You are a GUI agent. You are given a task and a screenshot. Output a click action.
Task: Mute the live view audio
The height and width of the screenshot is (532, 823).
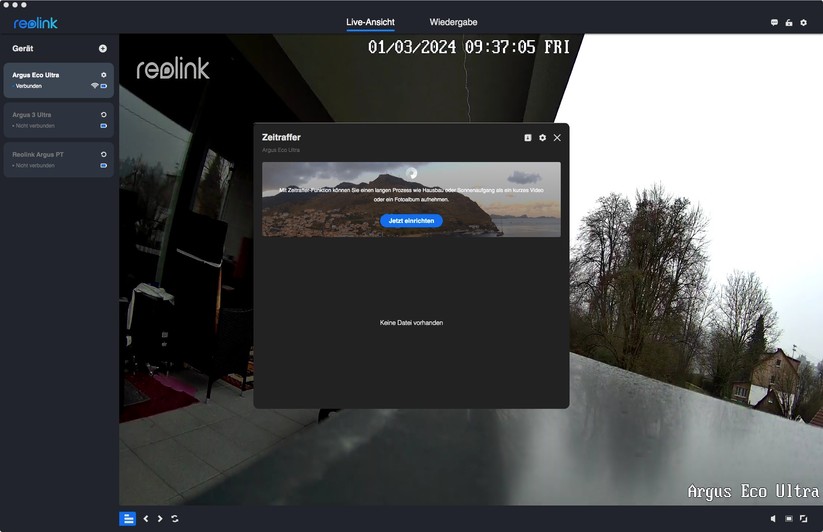click(x=773, y=518)
